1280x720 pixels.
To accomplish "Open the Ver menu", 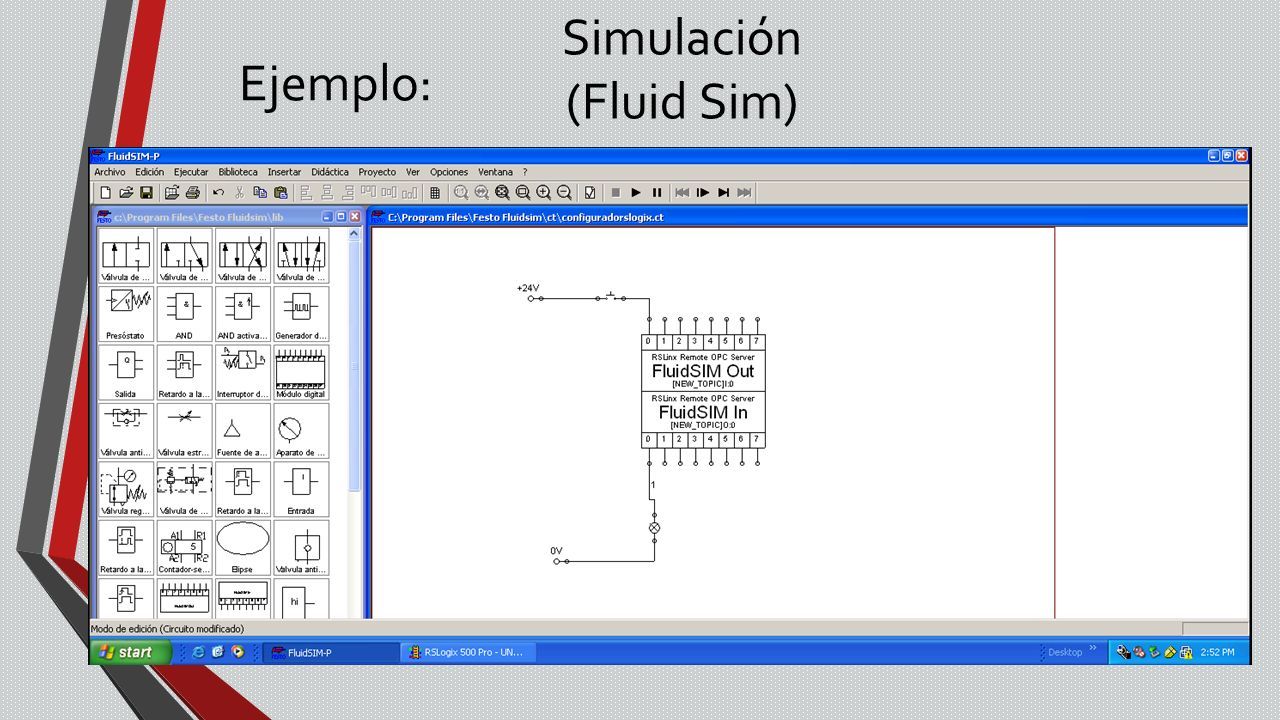I will click(413, 172).
